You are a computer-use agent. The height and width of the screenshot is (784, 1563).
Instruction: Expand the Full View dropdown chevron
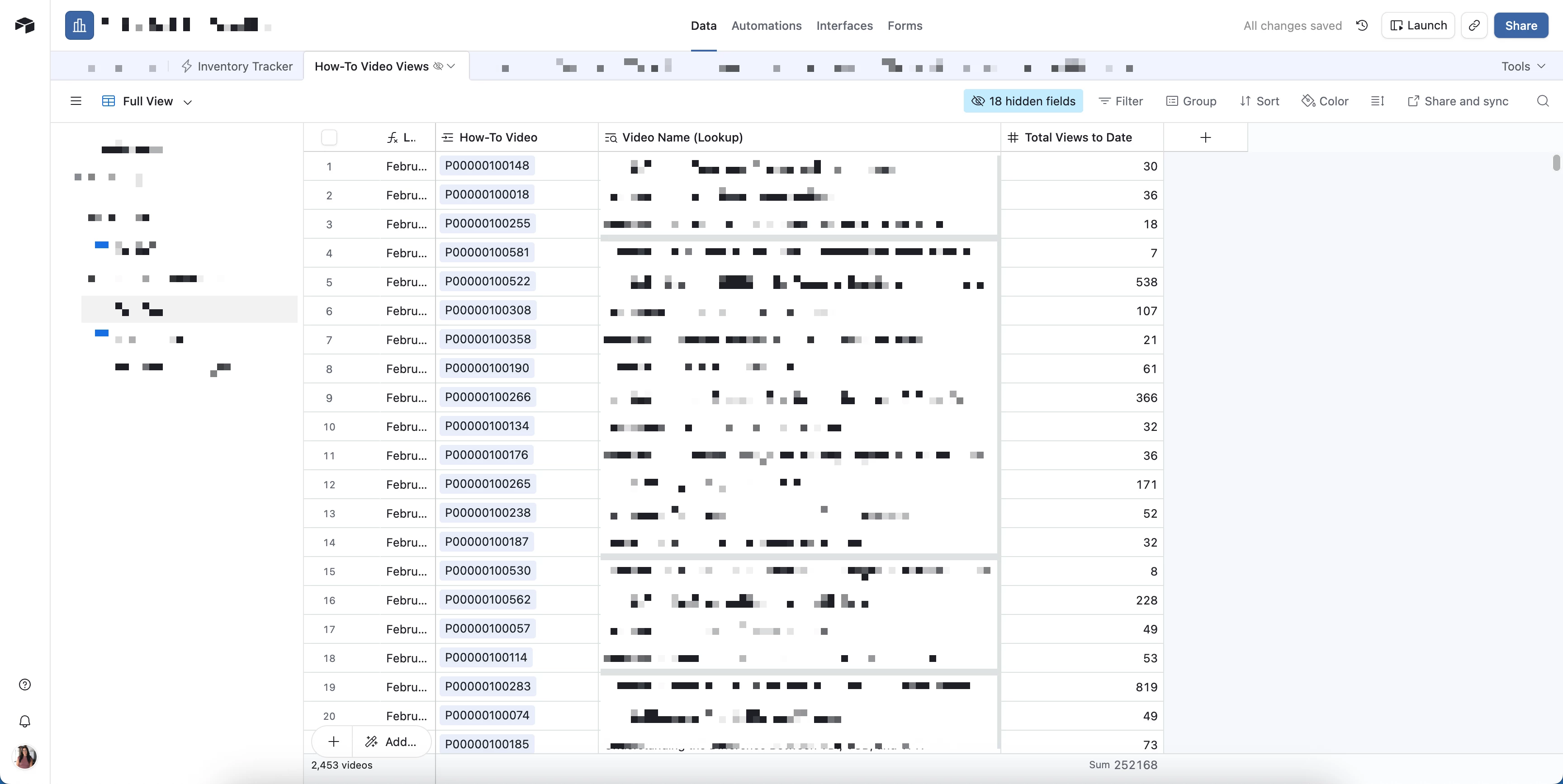click(188, 102)
